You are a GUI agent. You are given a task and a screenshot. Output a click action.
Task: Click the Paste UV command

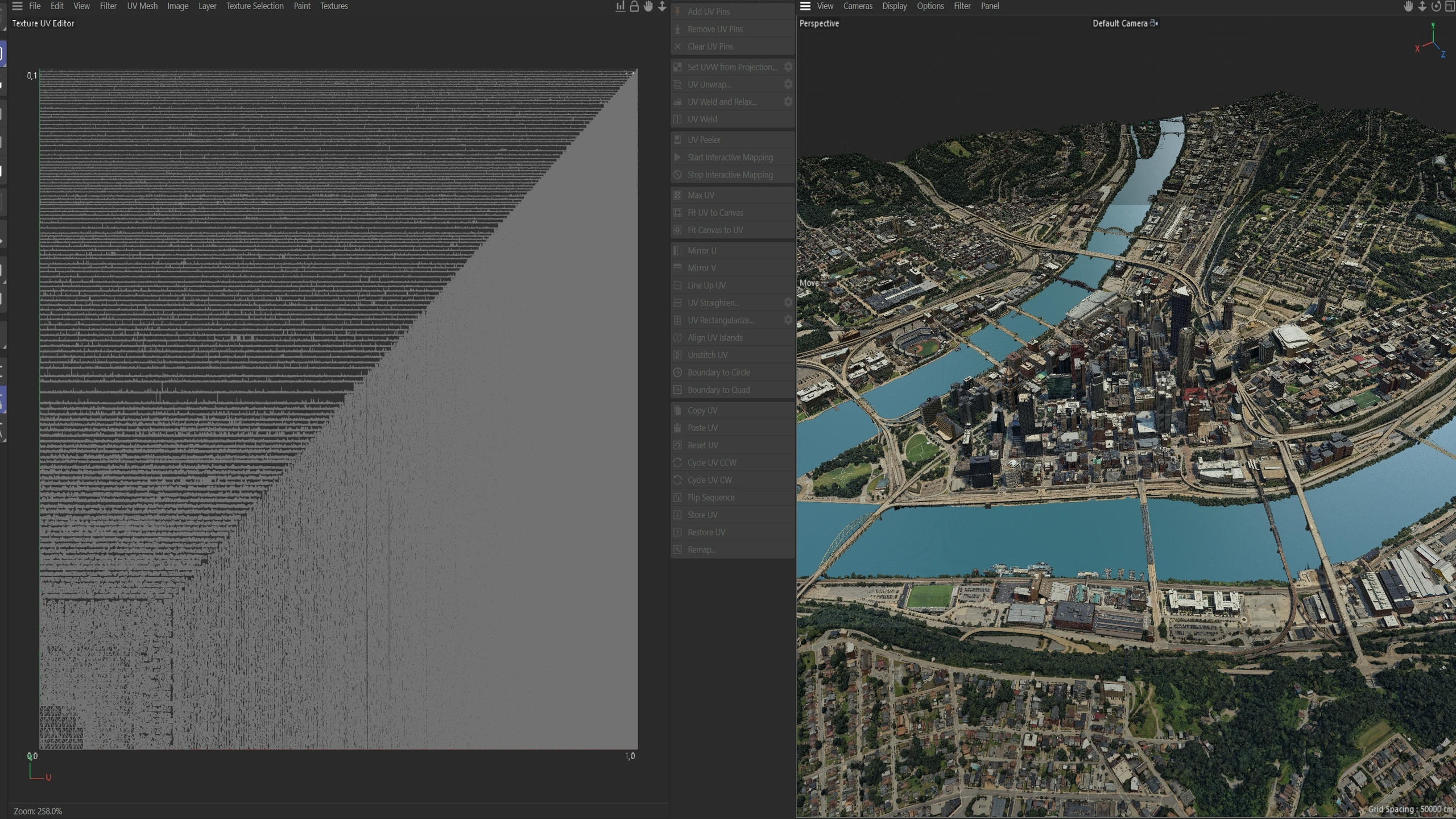coord(733,428)
